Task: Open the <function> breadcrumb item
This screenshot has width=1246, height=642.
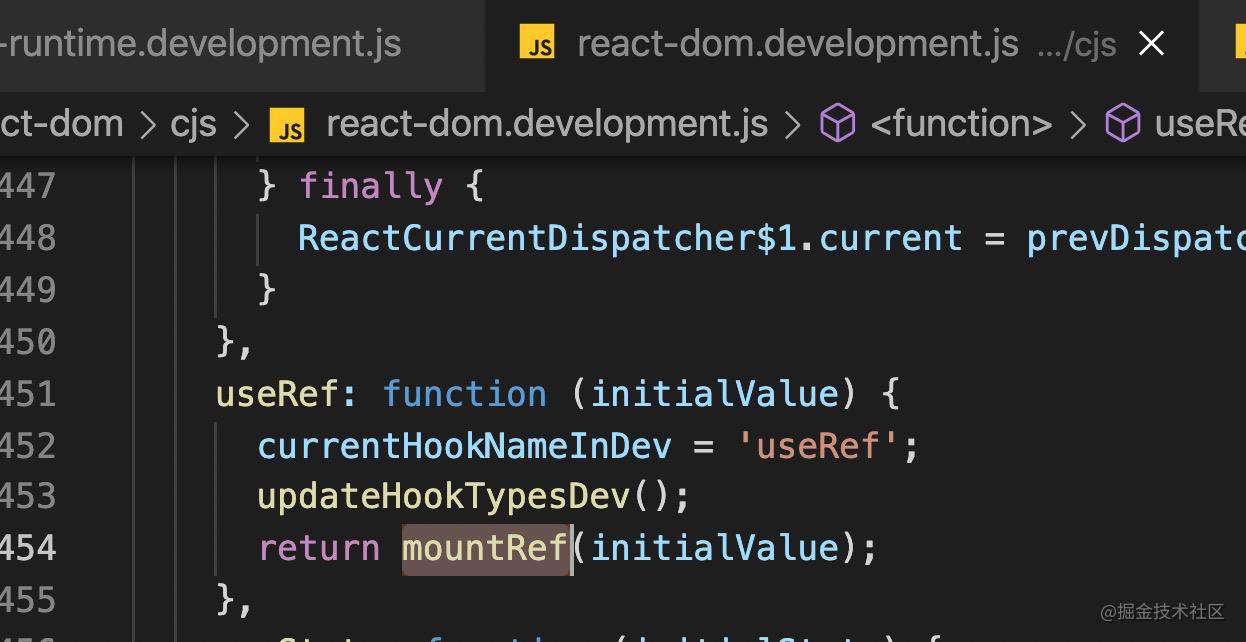Action: point(961,124)
